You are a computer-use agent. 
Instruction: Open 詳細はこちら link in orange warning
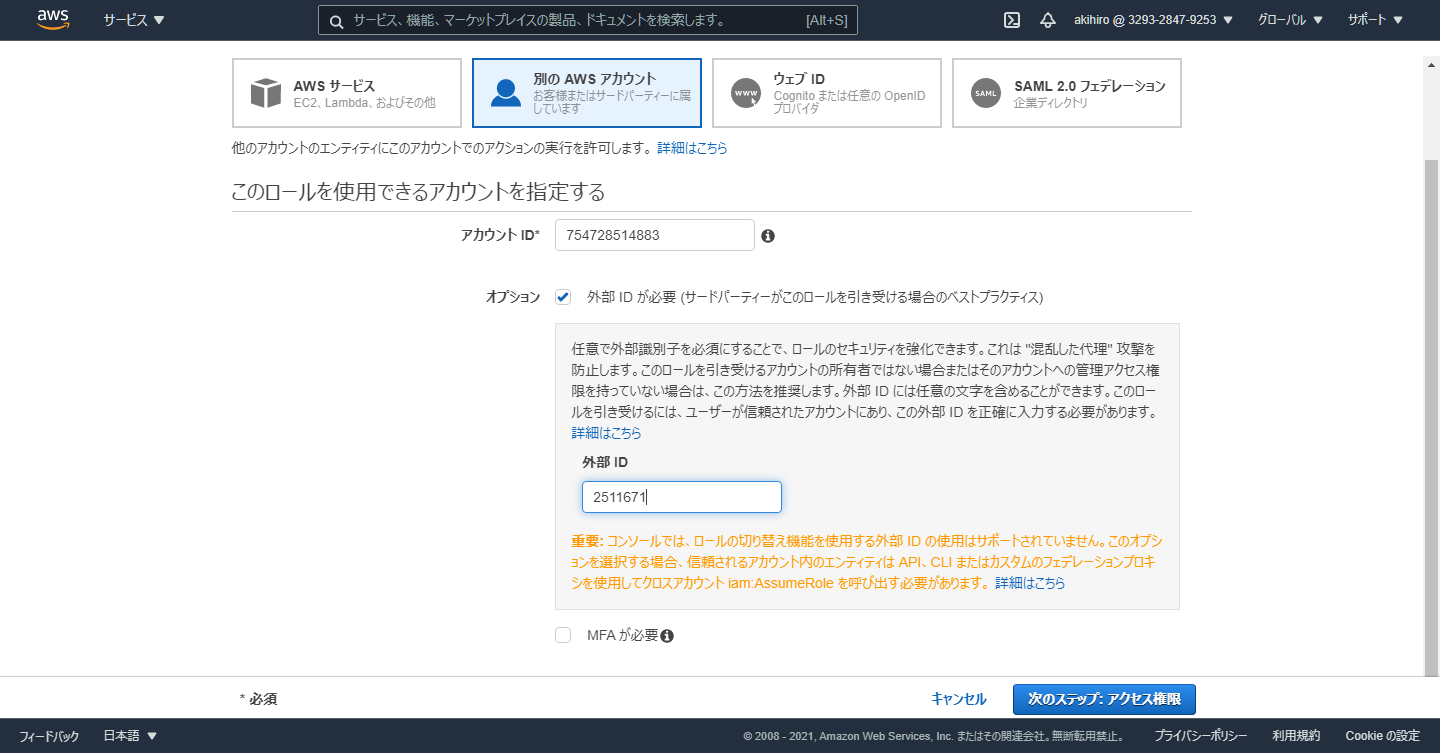1030,583
